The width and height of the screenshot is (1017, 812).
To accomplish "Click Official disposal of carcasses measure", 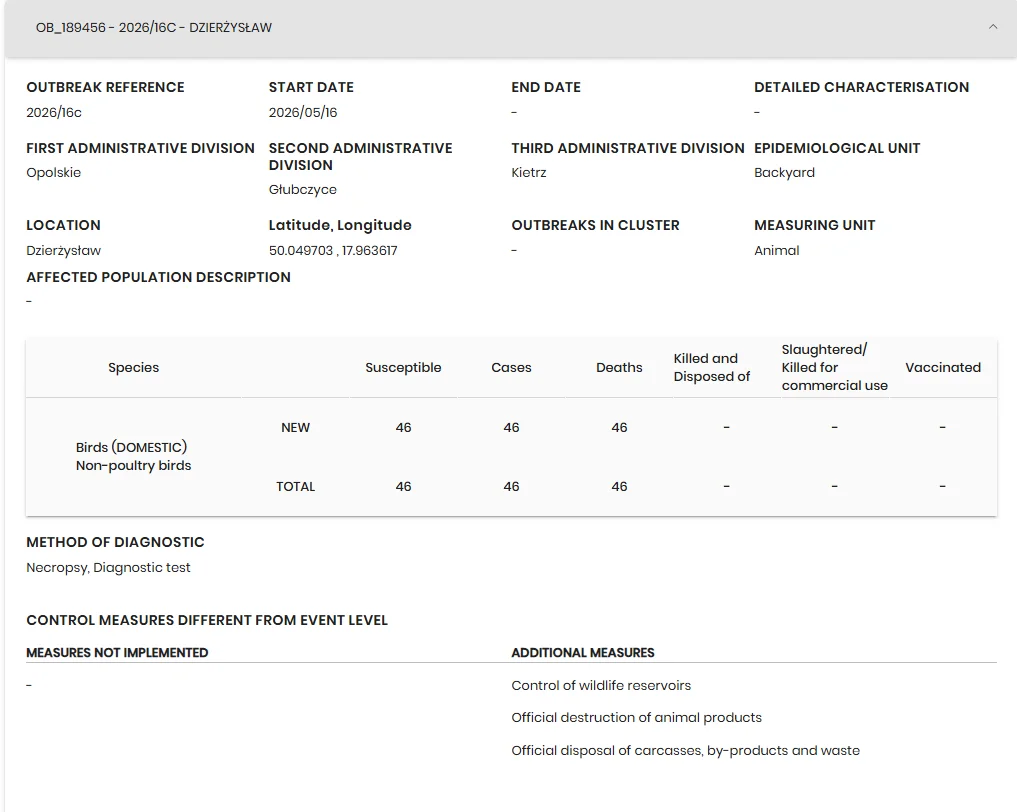I will (x=685, y=750).
